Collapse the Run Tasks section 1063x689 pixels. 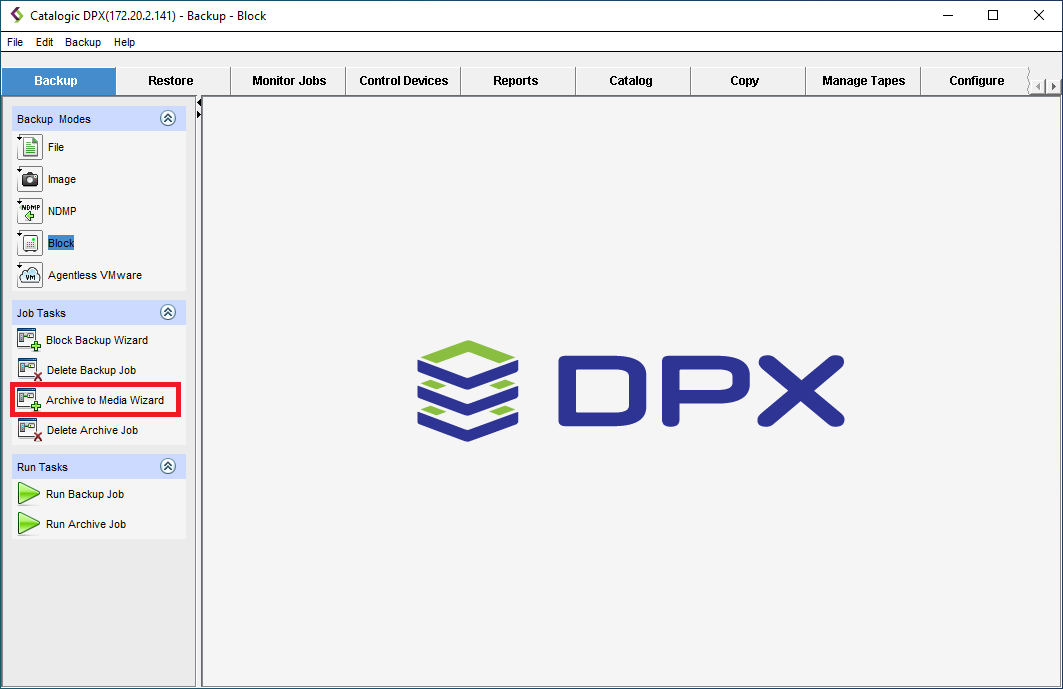click(168, 467)
